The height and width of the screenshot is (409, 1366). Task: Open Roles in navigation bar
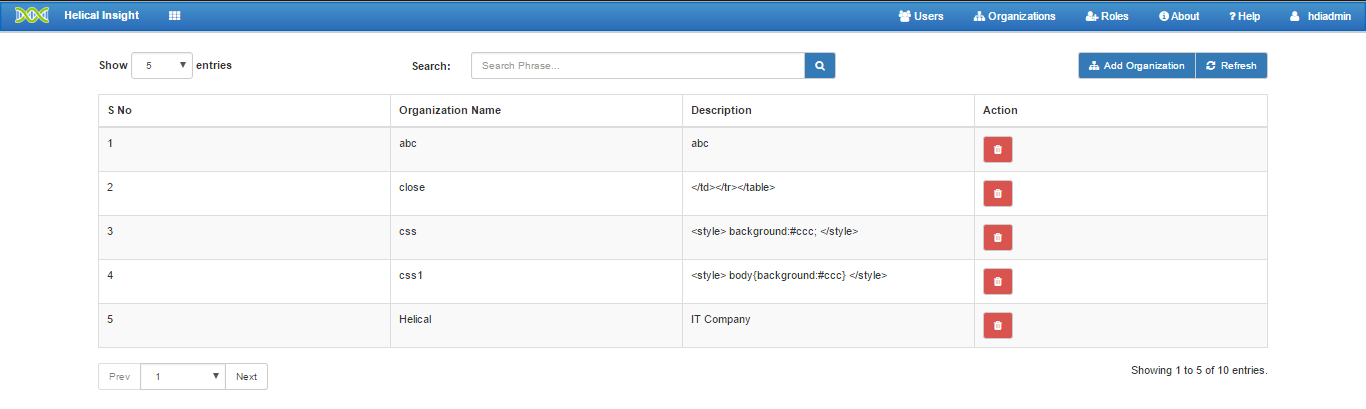click(1107, 16)
